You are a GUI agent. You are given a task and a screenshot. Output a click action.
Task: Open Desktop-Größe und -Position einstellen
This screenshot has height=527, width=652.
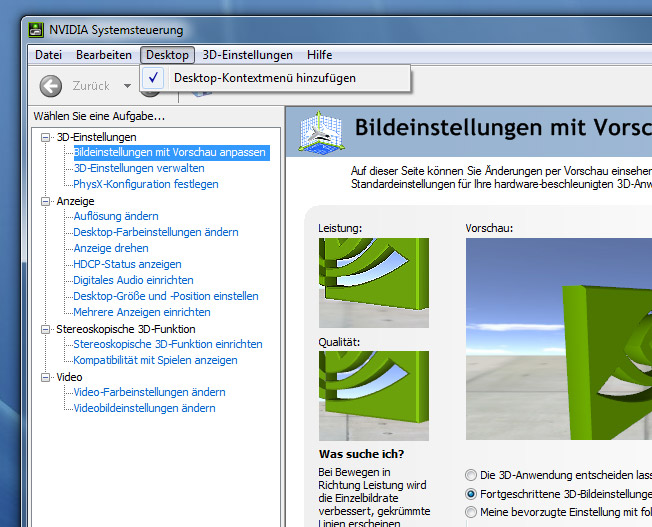tap(166, 296)
